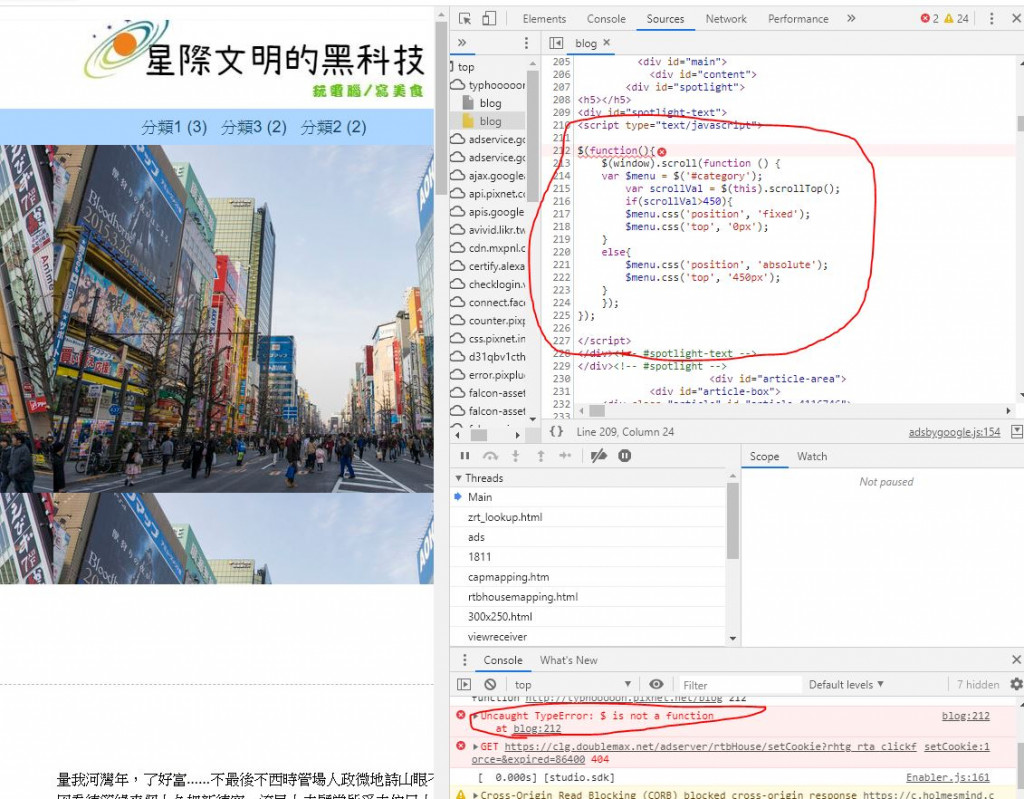Select the 300x250.html thread
The image size is (1024, 799).
point(588,616)
